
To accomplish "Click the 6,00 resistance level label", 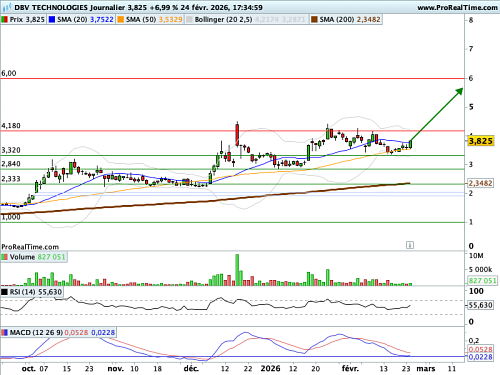I will 9,73.
